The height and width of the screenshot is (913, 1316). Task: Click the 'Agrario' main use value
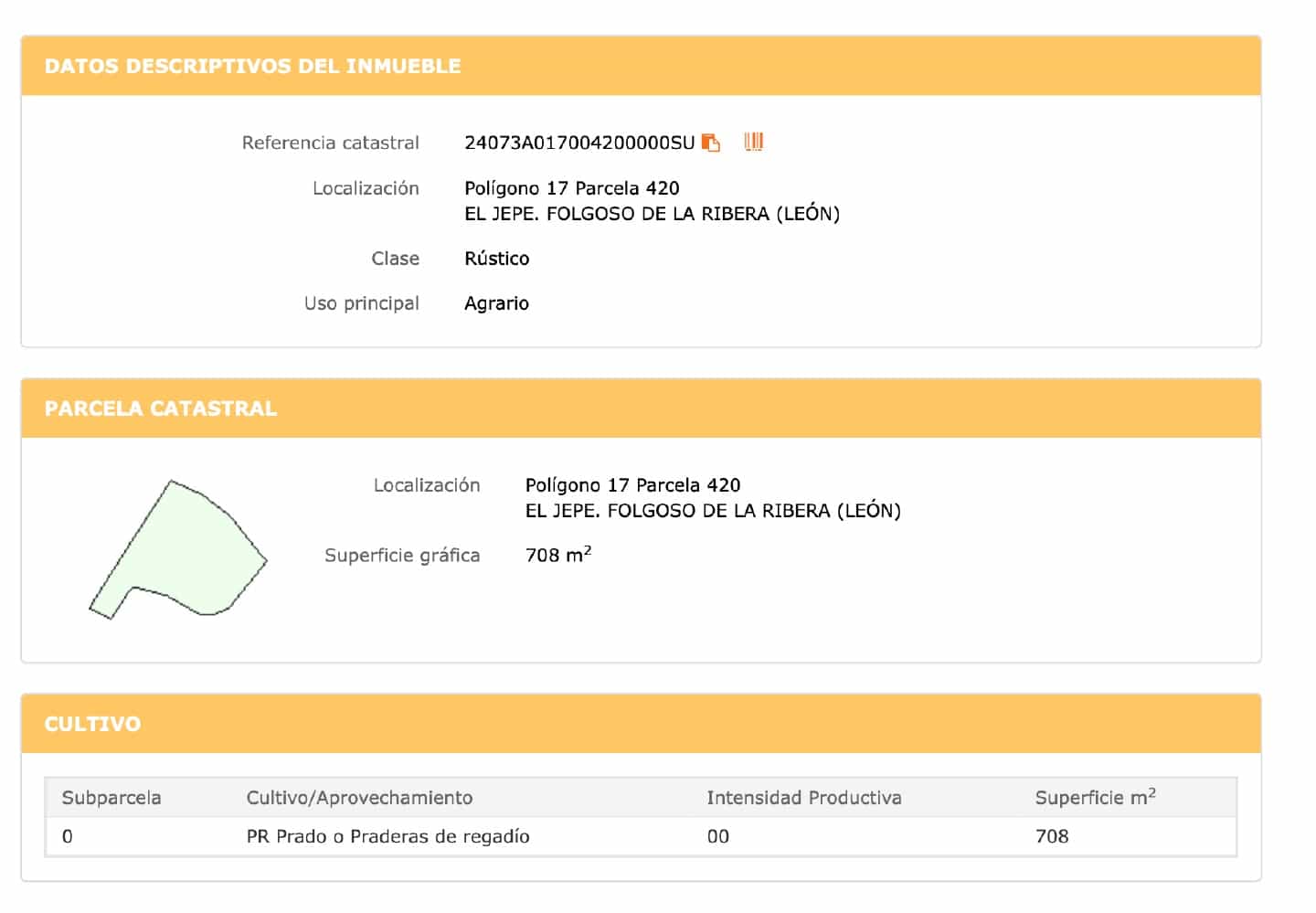click(x=497, y=303)
